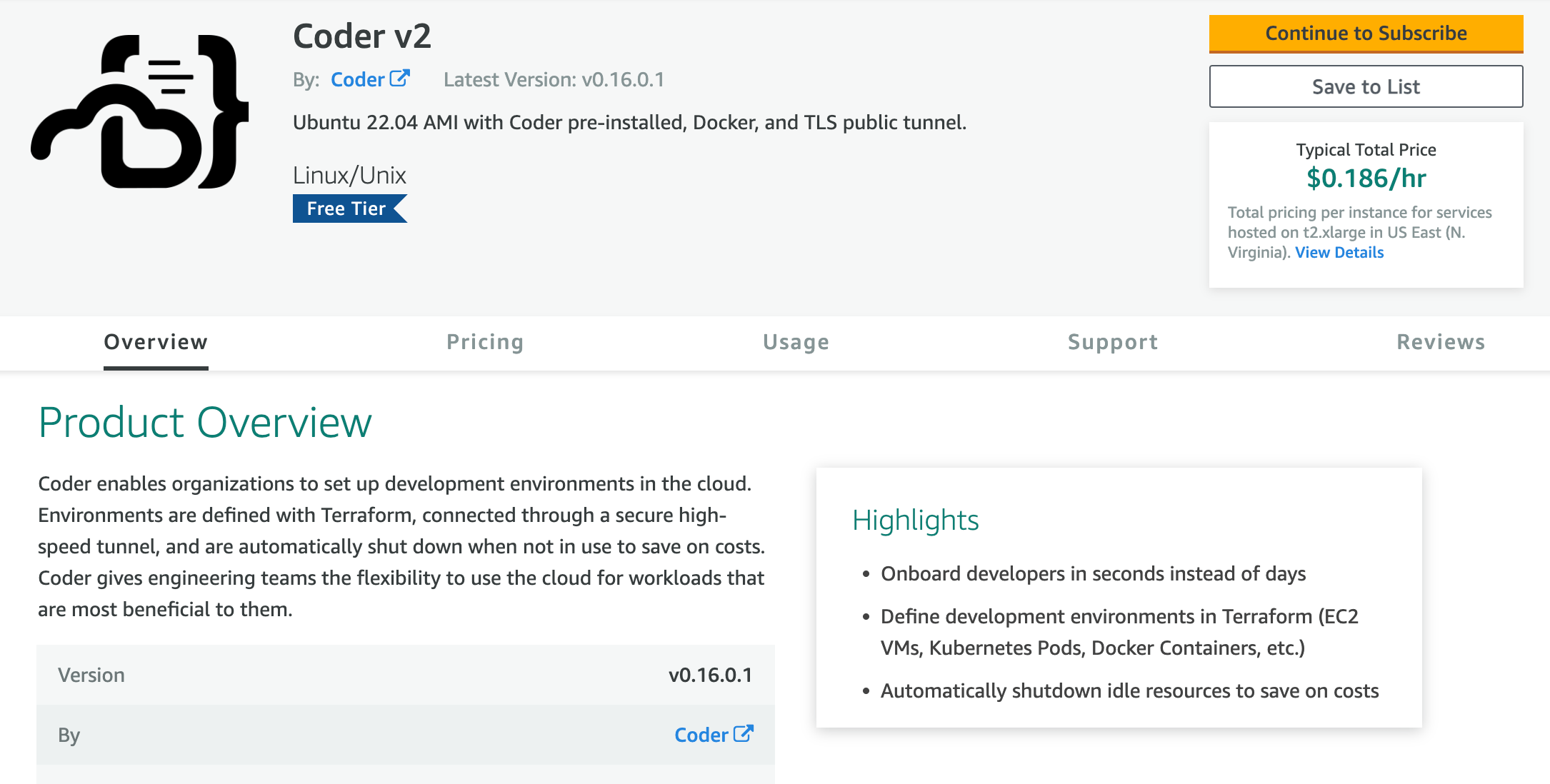Click the Latest Version text
Screen dimensions: 1550x784
point(554,79)
